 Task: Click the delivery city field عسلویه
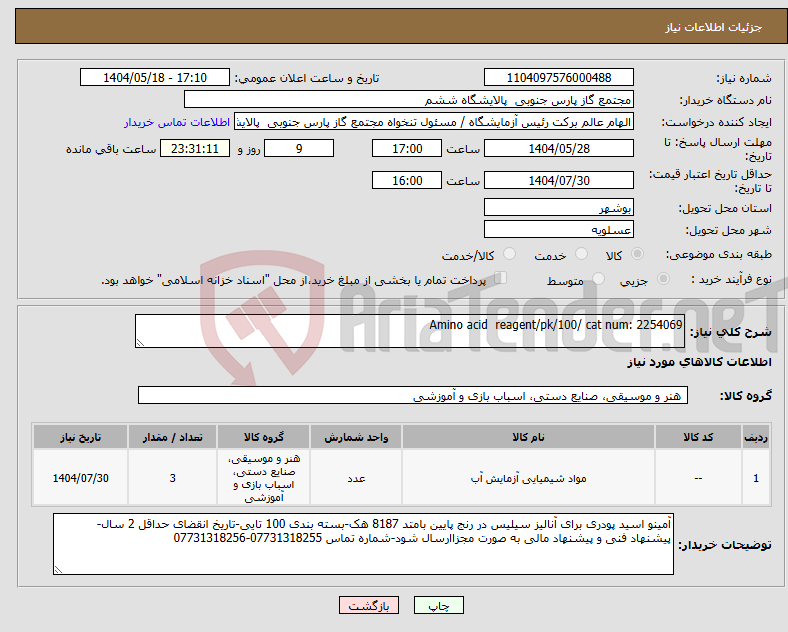click(558, 230)
